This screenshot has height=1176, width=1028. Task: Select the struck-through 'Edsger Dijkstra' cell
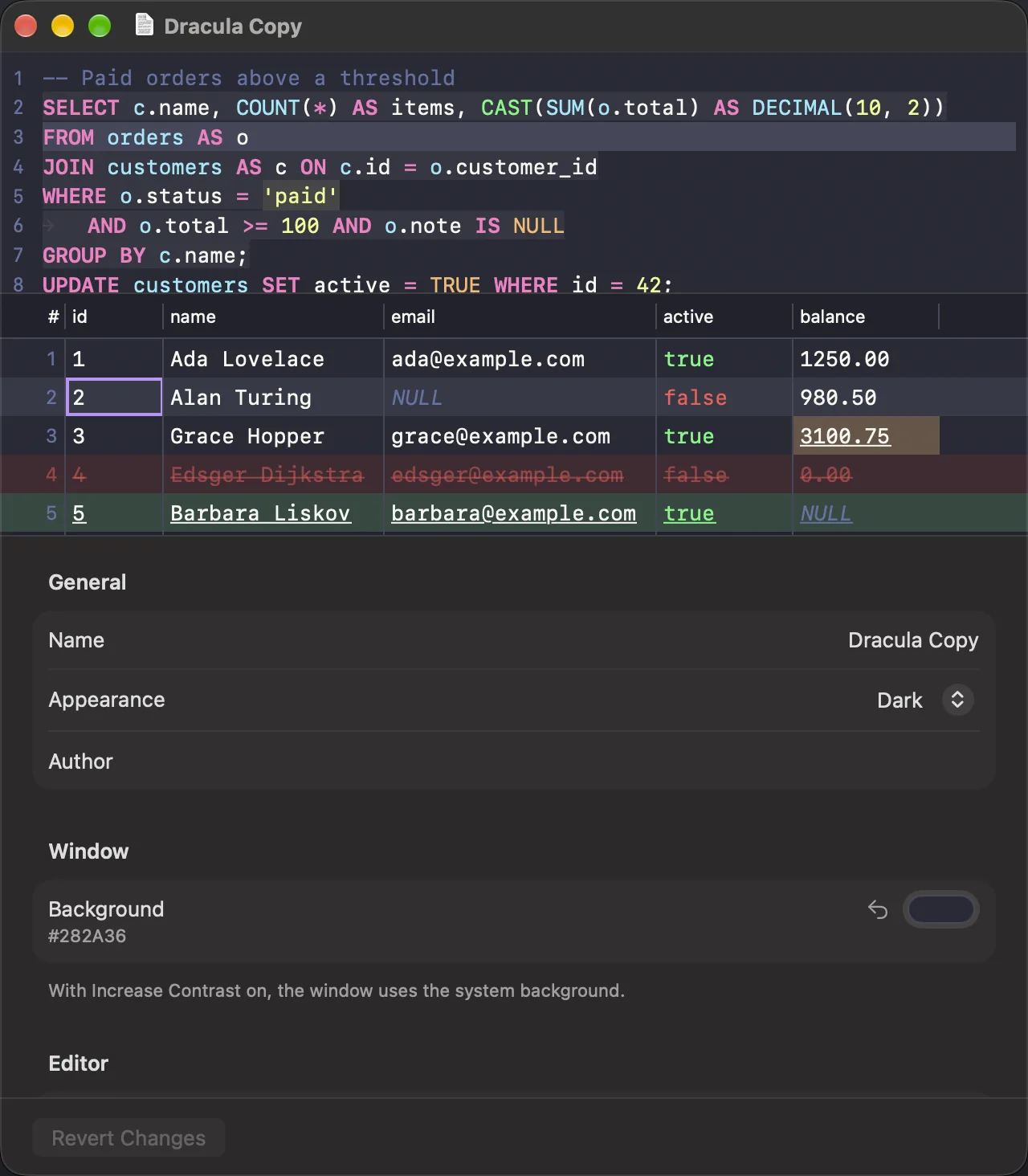click(273, 474)
